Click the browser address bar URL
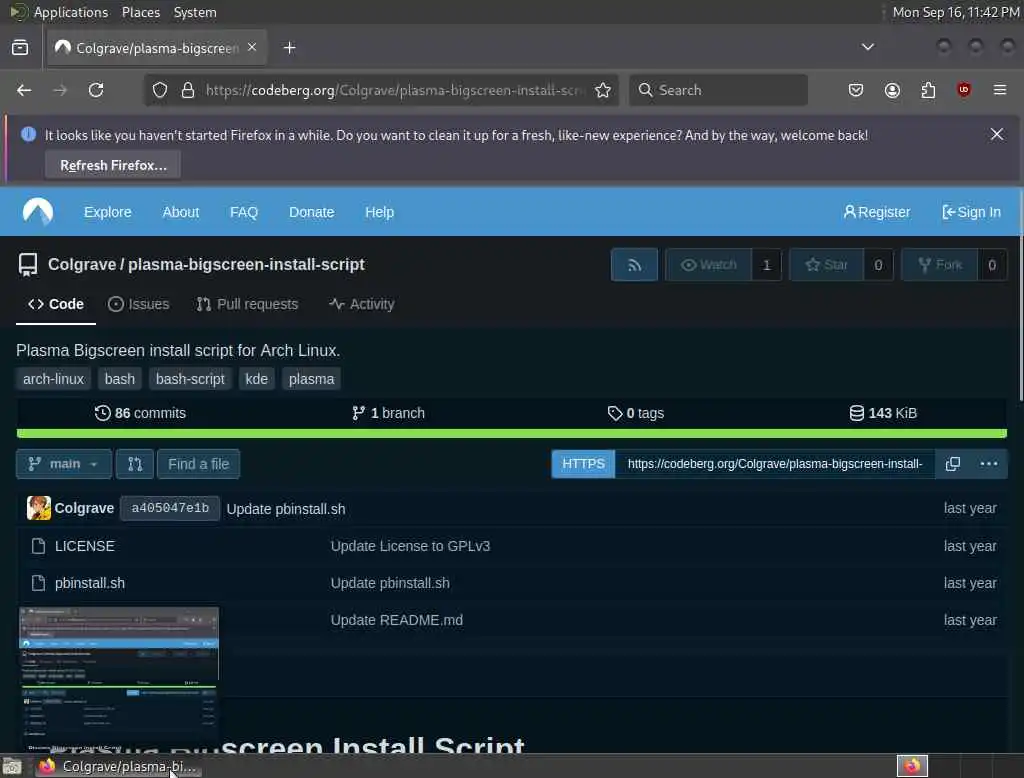Viewport: 1024px width, 778px height. (394, 90)
